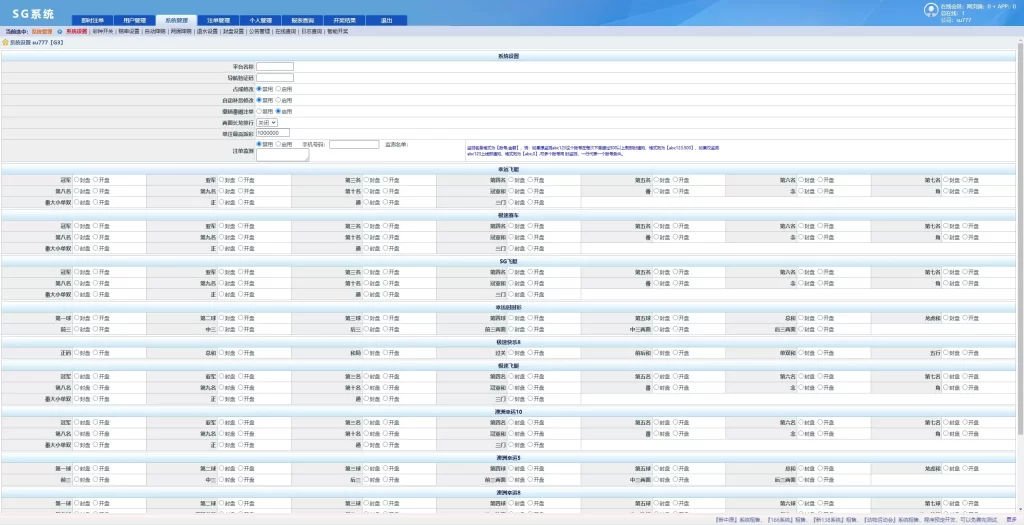Select 启用 radio for 注单监测
1024x525 pixels.
(x=279, y=144)
